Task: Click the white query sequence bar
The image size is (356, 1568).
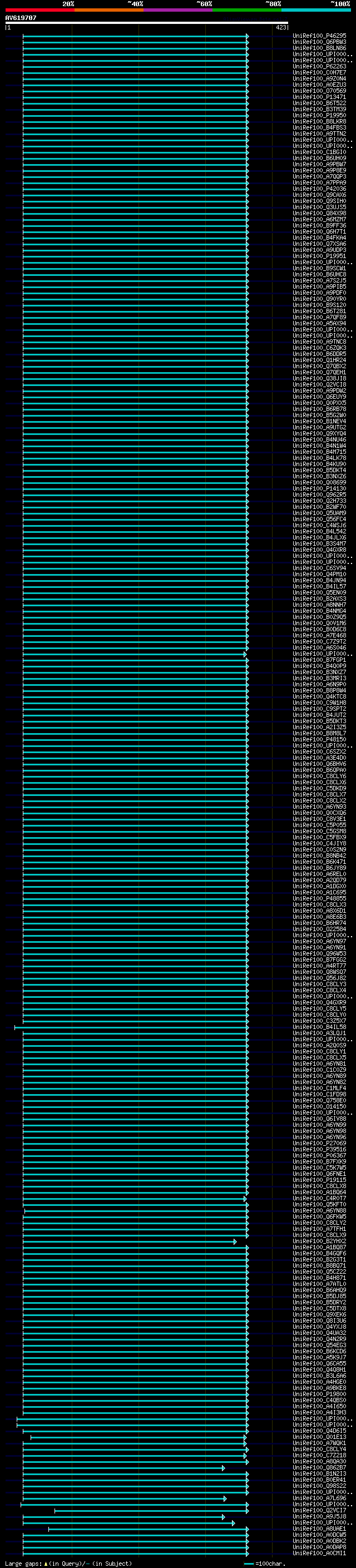Action: pos(147,22)
